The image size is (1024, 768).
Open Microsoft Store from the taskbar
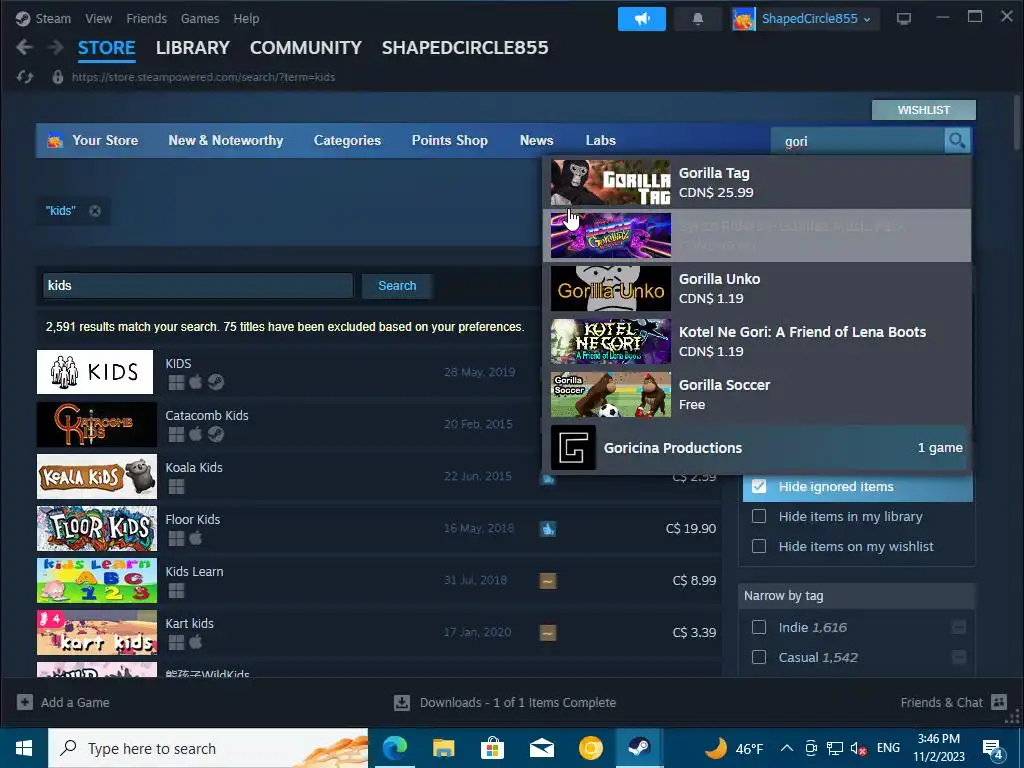coord(492,748)
